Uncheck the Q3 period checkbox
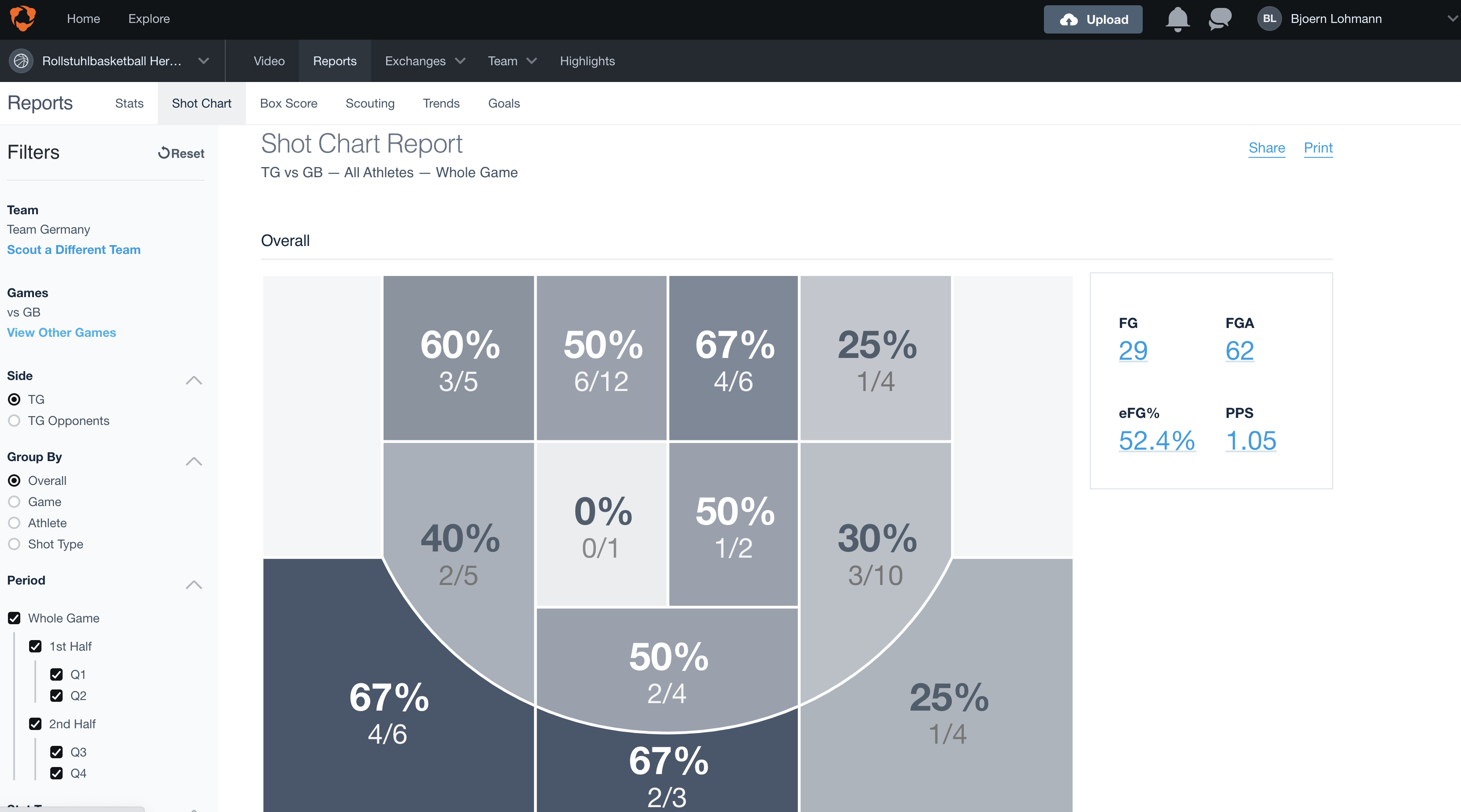 tap(56, 752)
